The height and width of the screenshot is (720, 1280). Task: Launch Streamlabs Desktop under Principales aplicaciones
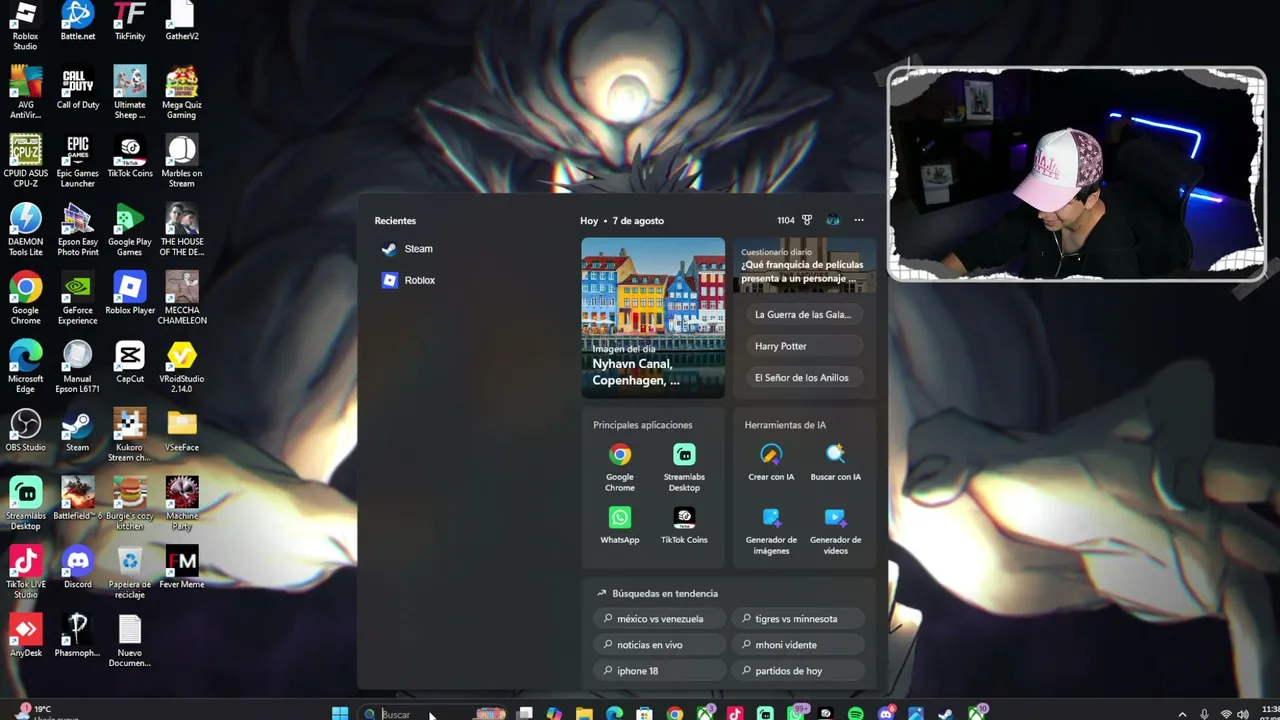(684, 468)
